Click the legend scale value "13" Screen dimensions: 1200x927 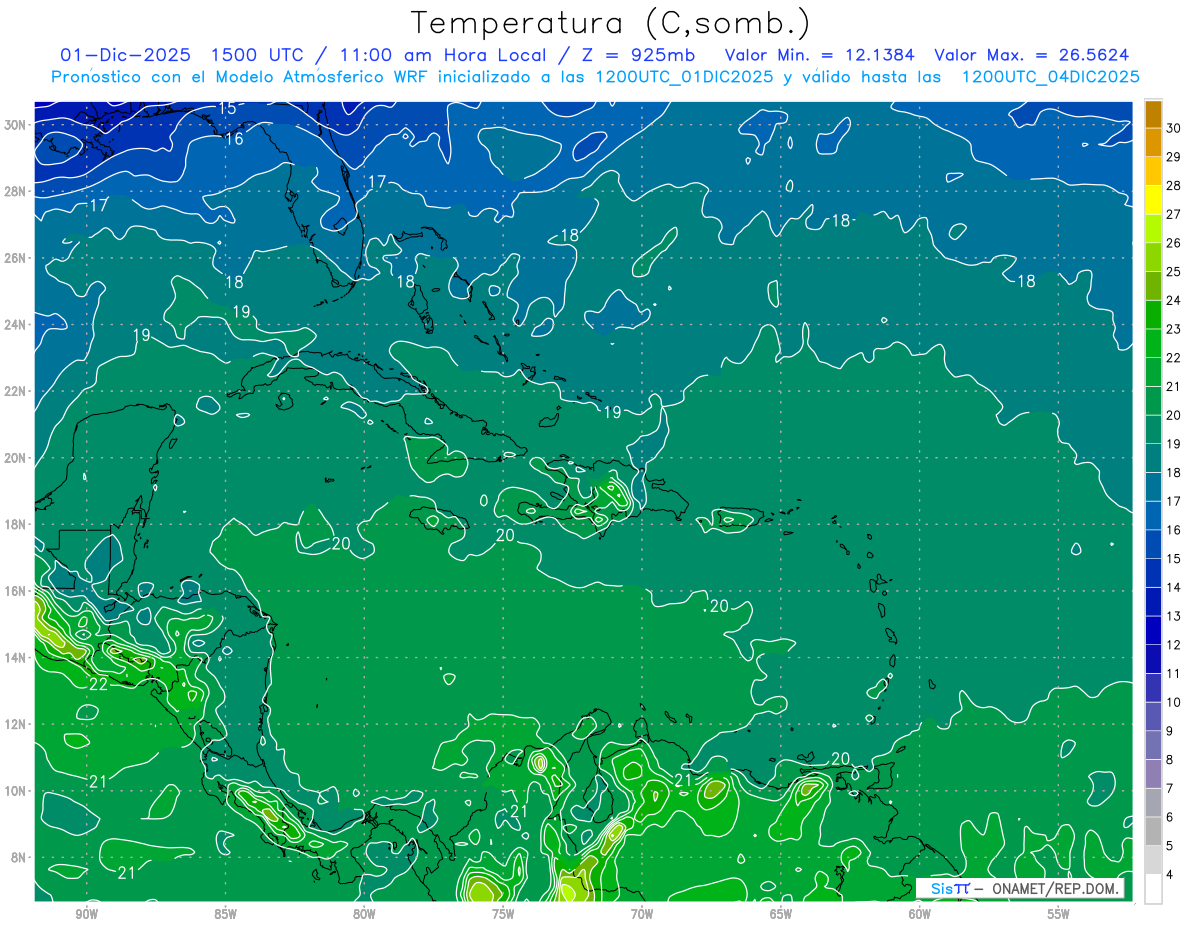click(x=1174, y=616)
